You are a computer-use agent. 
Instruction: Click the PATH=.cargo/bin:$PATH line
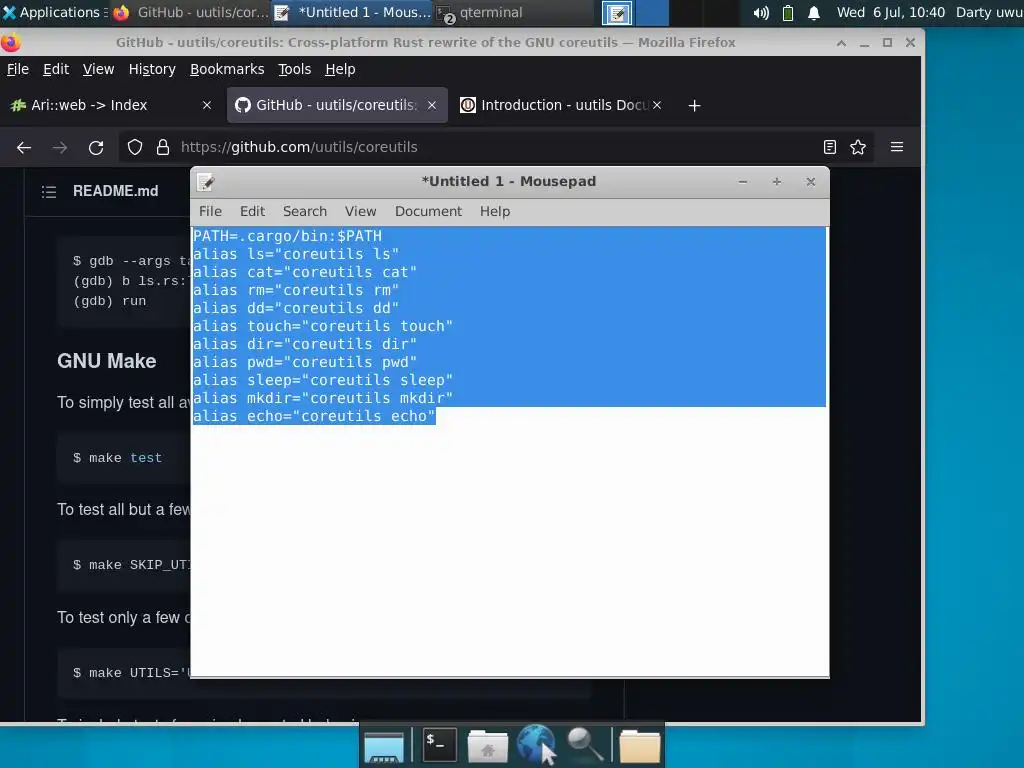[x=287, y=236]
